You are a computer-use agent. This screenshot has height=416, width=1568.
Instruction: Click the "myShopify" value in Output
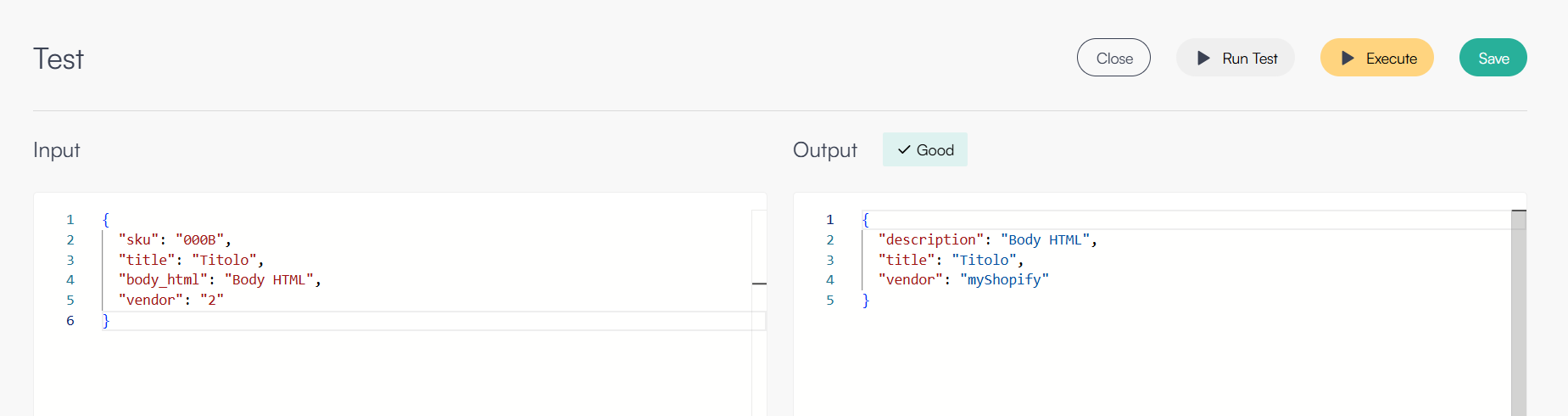(x=1004, y=280)
